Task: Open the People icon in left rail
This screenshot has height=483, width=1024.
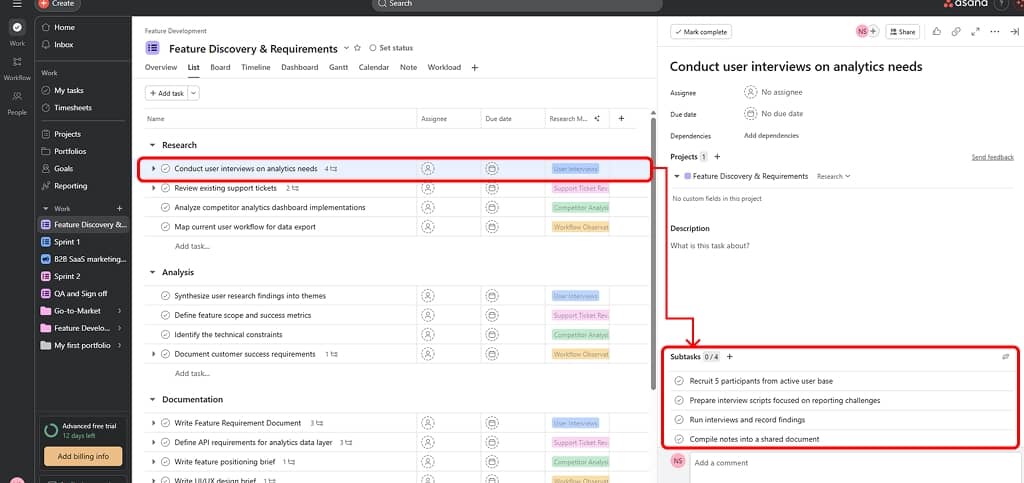Action: (x=17, y=96)
